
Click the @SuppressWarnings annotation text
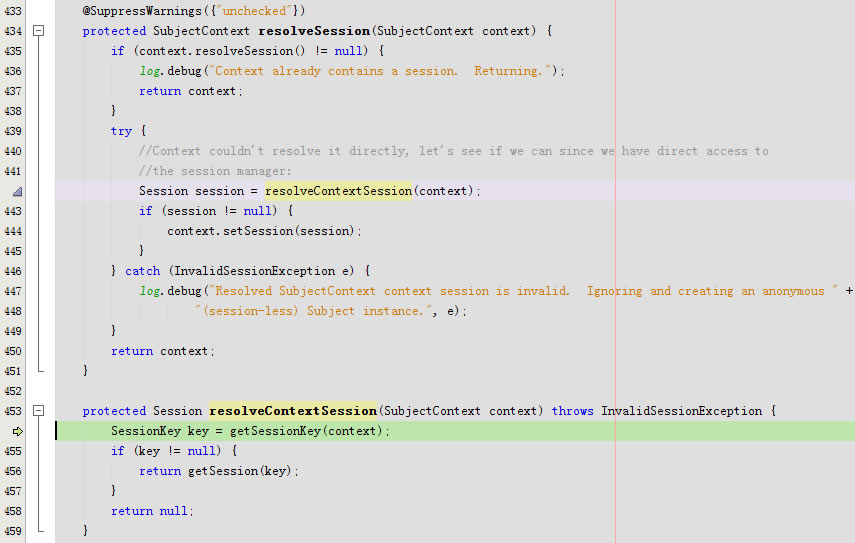[x=142, y=11]
